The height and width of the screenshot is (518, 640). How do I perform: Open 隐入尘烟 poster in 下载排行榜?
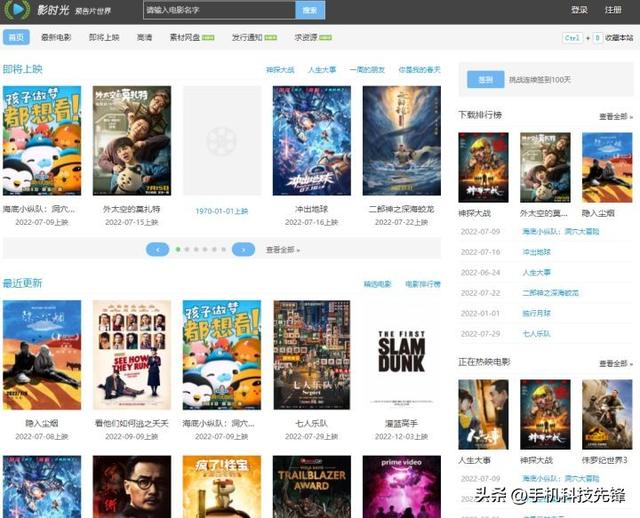tap(607, 167)
